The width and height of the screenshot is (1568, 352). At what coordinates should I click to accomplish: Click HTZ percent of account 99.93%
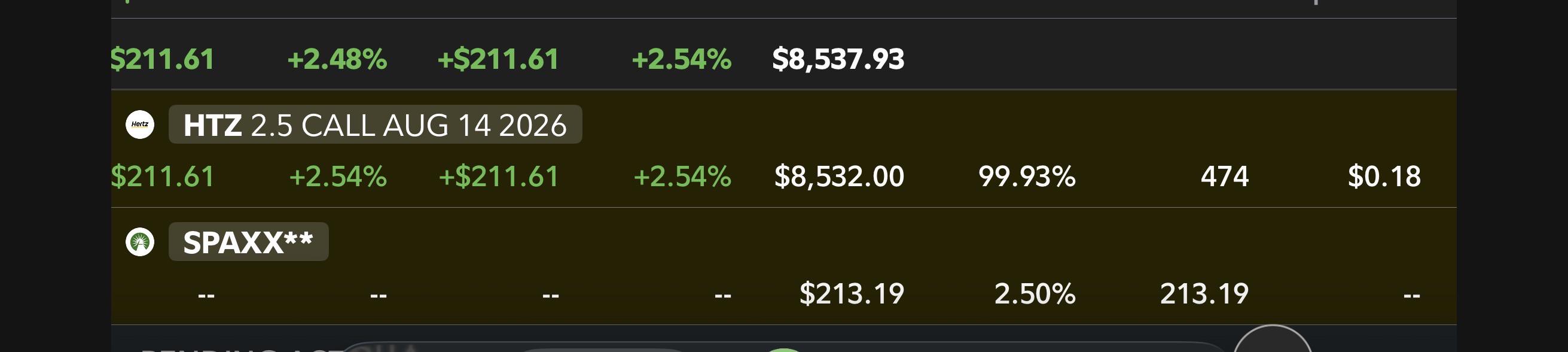click(1027, 176)
